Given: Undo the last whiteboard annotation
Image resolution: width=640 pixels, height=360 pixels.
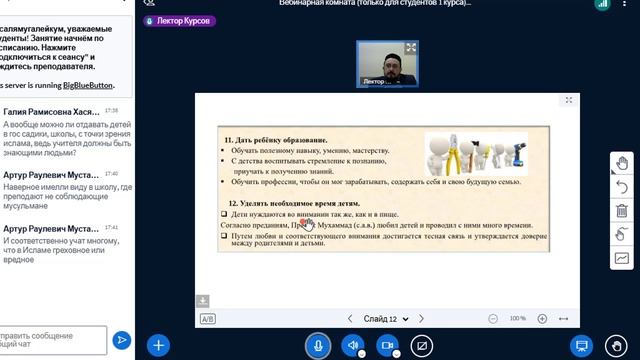Looking at the screenshot, I should pos(622,187).
